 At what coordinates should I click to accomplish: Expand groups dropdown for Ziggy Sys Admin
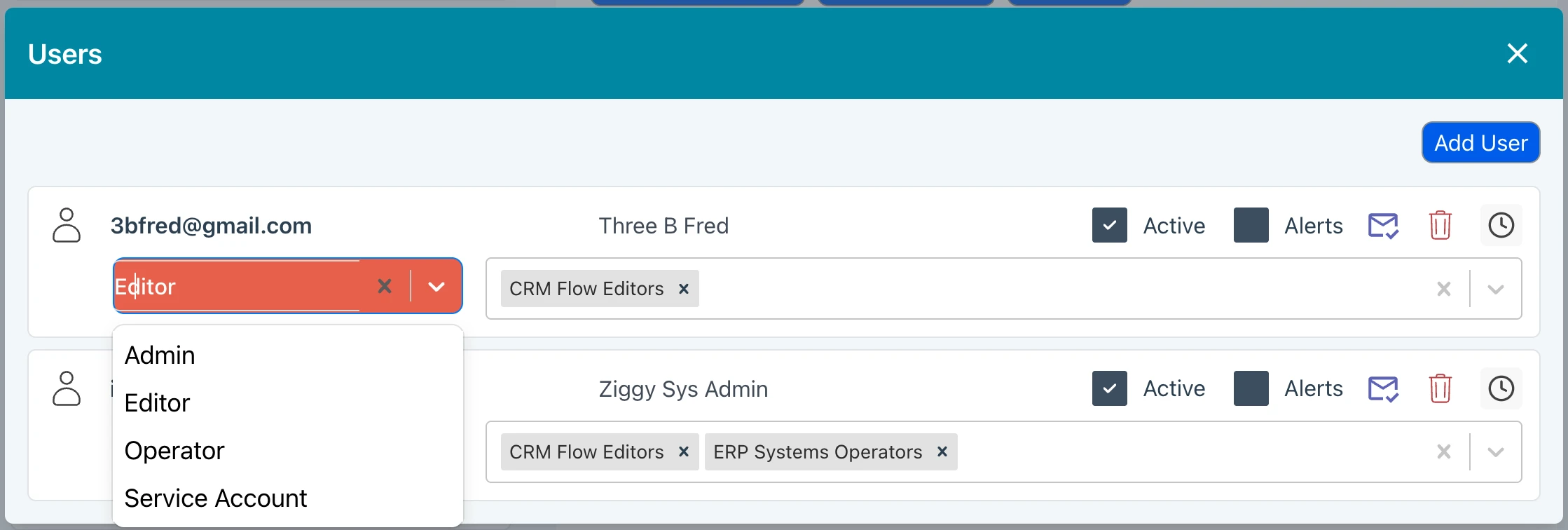1495,452
